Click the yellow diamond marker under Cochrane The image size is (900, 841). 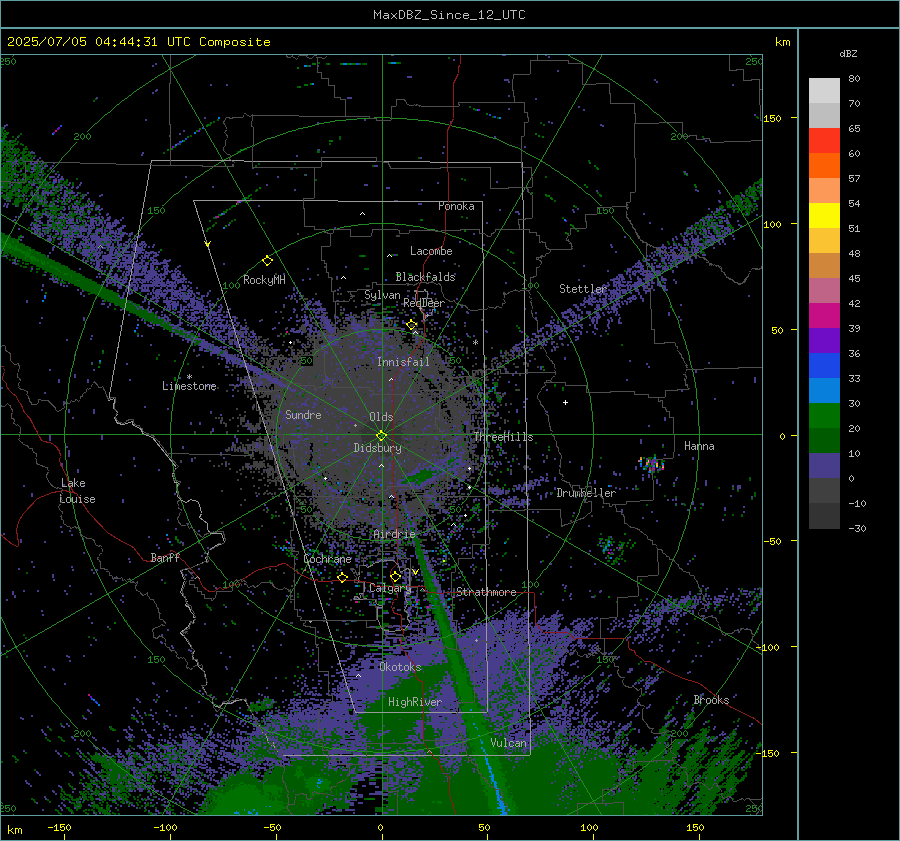[x=342, y=577]
